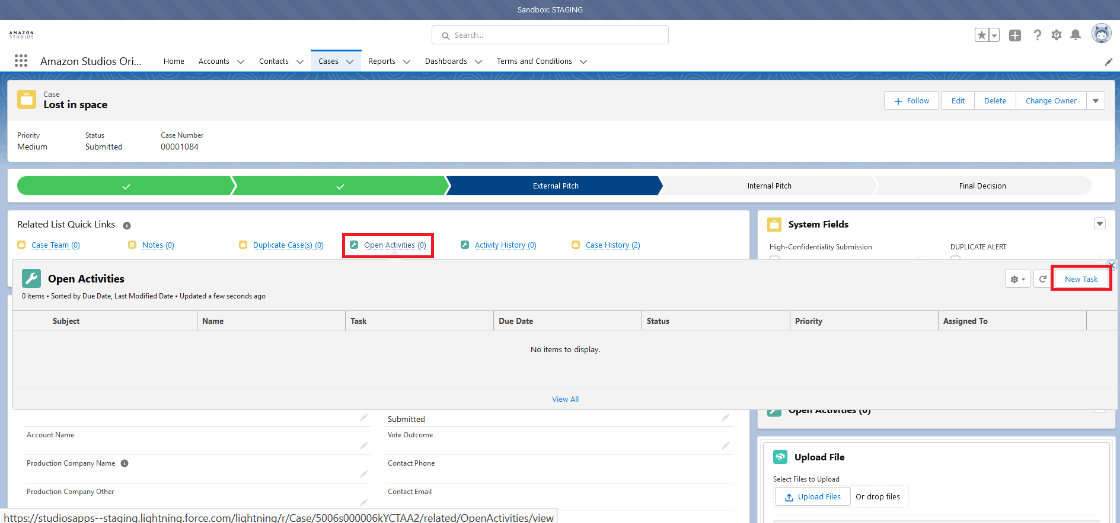Open list view controls gear dropdown
Screen dimensions: 1120x523
pos(1017,279)
